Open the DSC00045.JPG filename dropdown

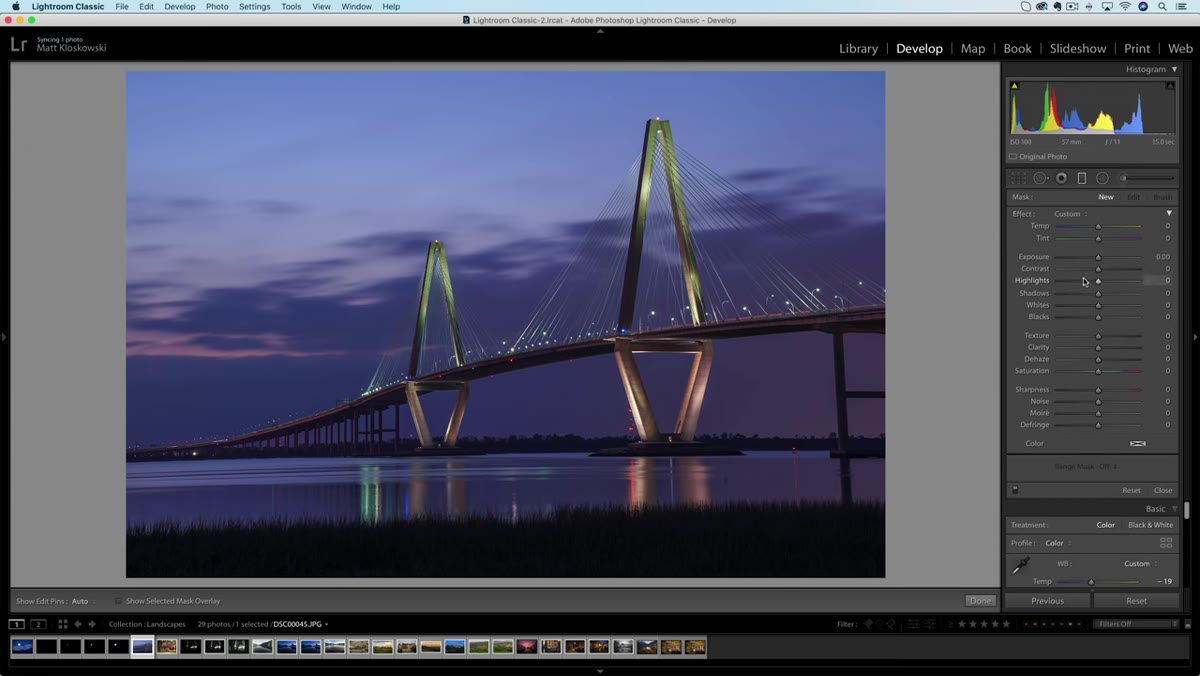tap(301, 624)
